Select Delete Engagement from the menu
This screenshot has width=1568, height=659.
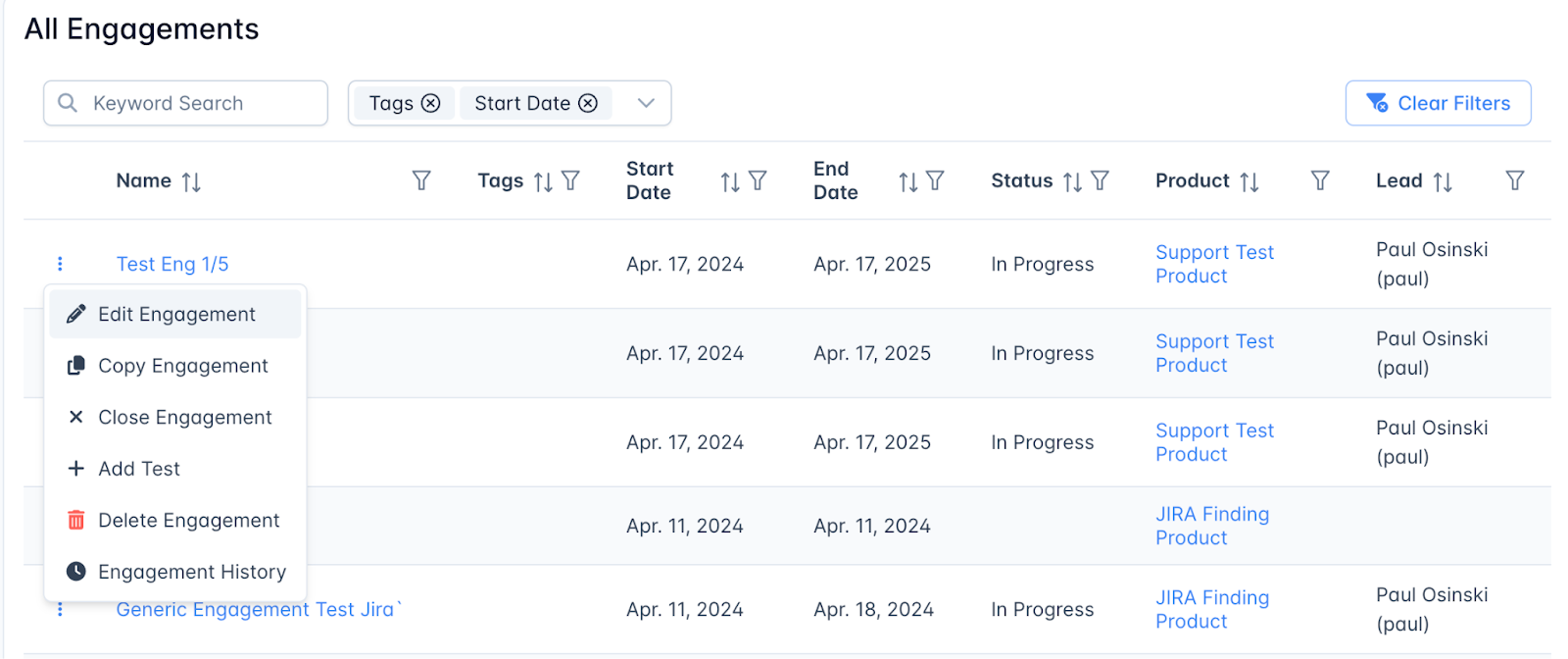188,521
